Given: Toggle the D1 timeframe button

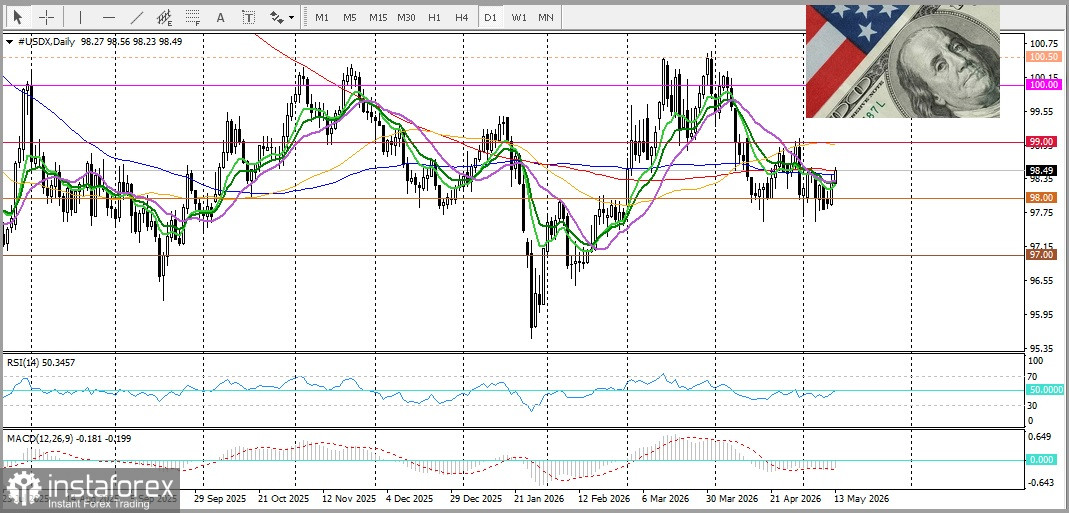Looking at the screenshot, I should [490, 17].
